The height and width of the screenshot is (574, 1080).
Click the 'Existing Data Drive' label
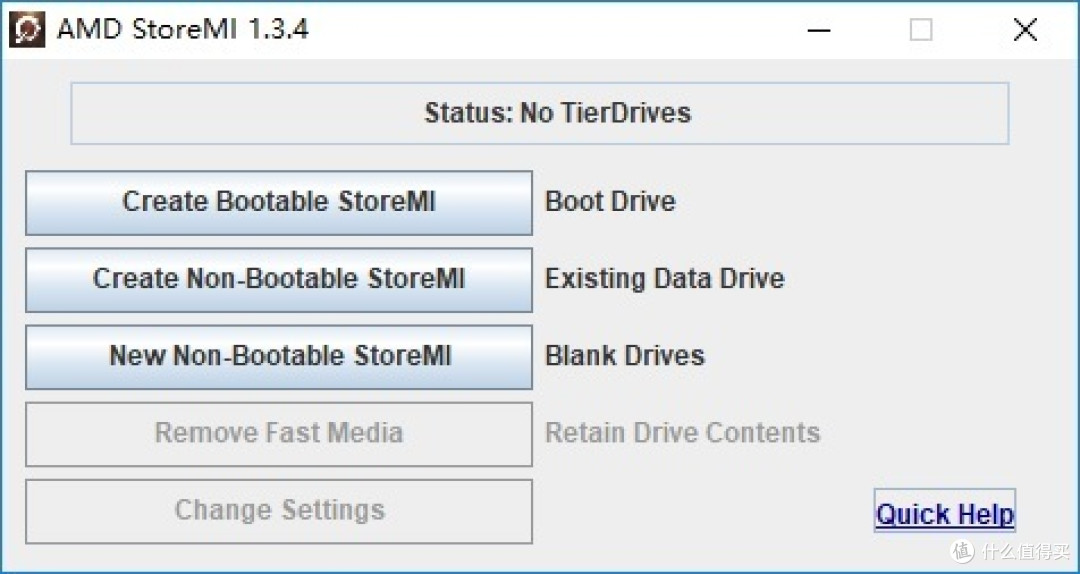665,278
